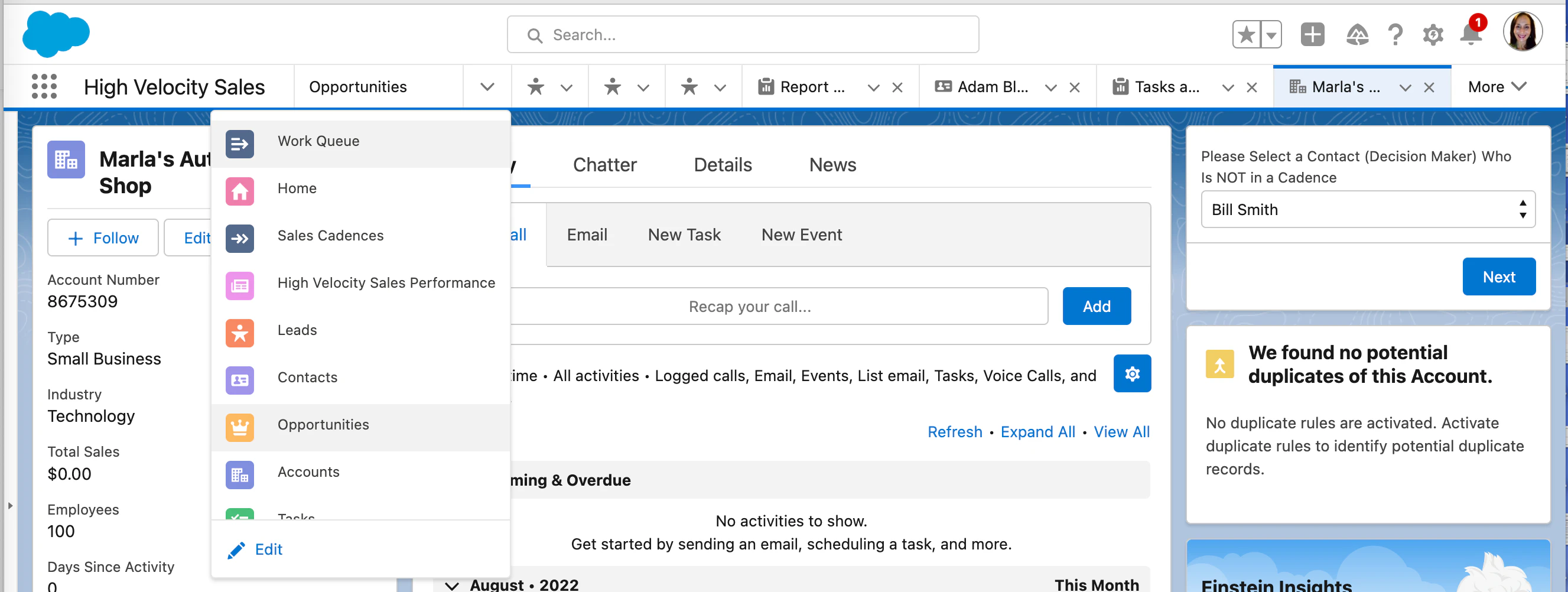This screenshot has width=1568, height=592.
Task: Click the Next button
Action: point(1499,278)
